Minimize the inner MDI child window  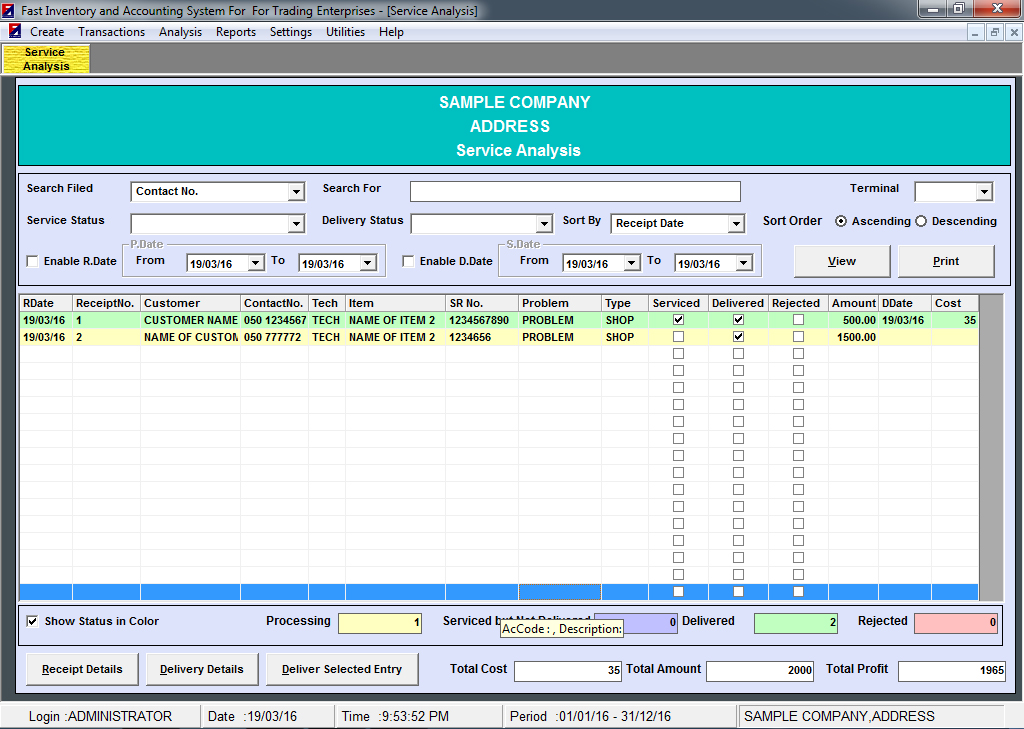976,32
